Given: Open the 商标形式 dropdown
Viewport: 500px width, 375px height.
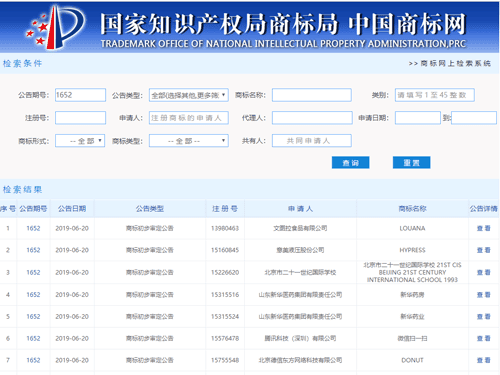Looking at the screenshot, I should [x=80, y=141].
